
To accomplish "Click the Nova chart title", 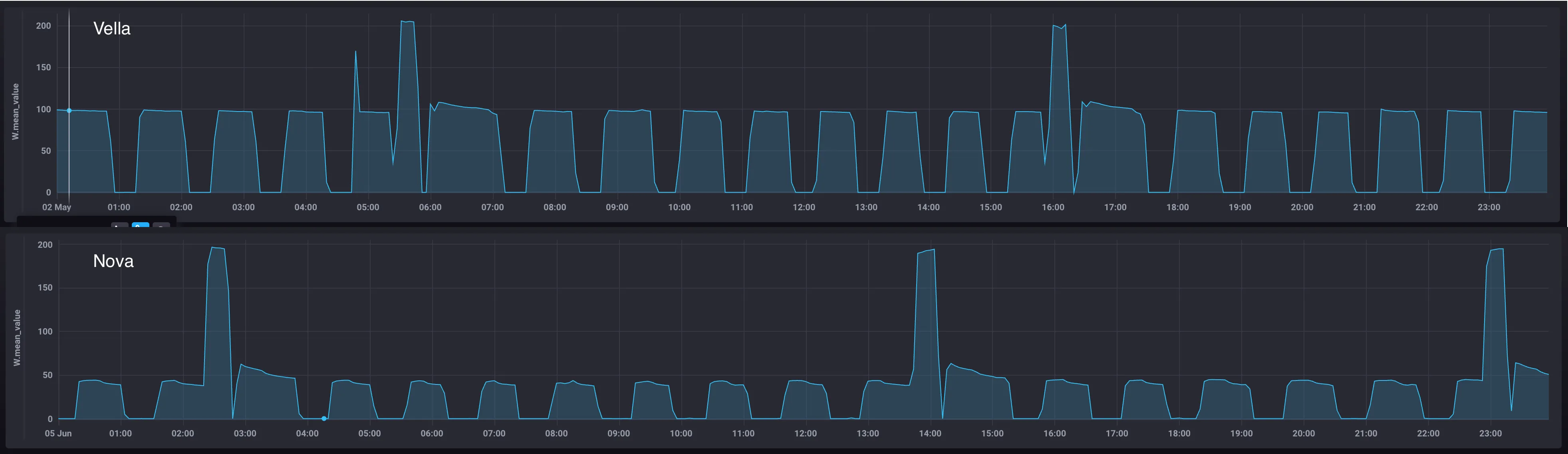I will [x=113, y=261].
